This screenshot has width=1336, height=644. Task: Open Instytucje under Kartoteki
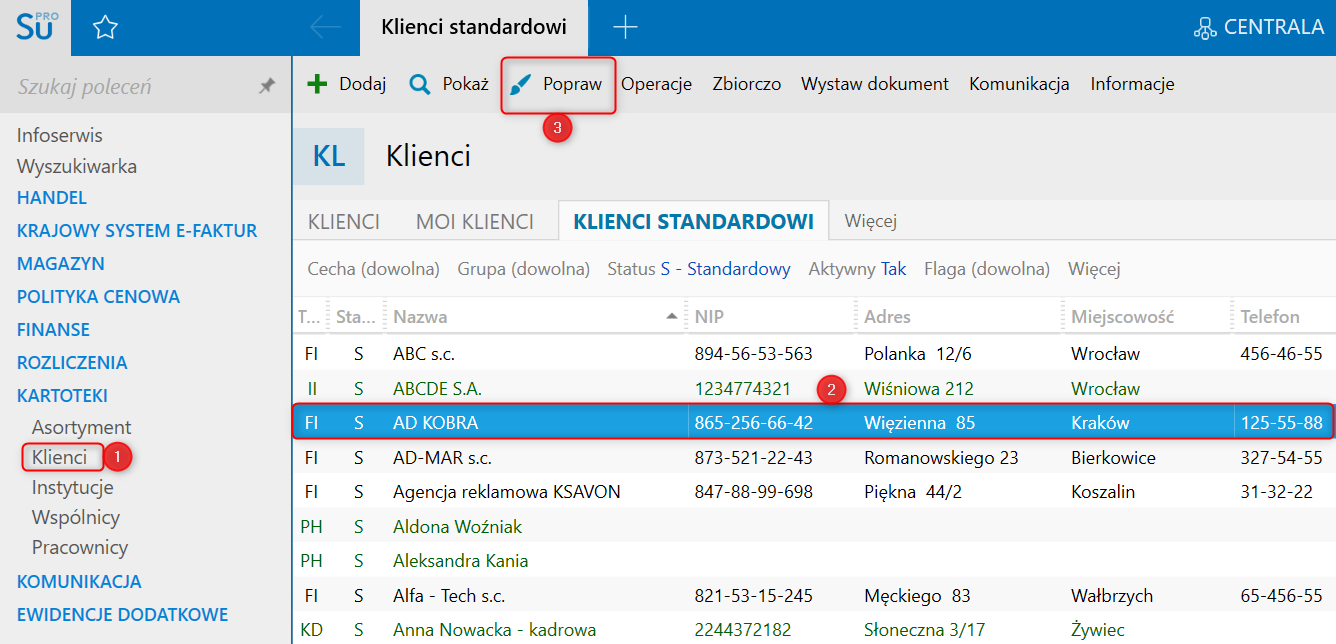pos(72,487)
